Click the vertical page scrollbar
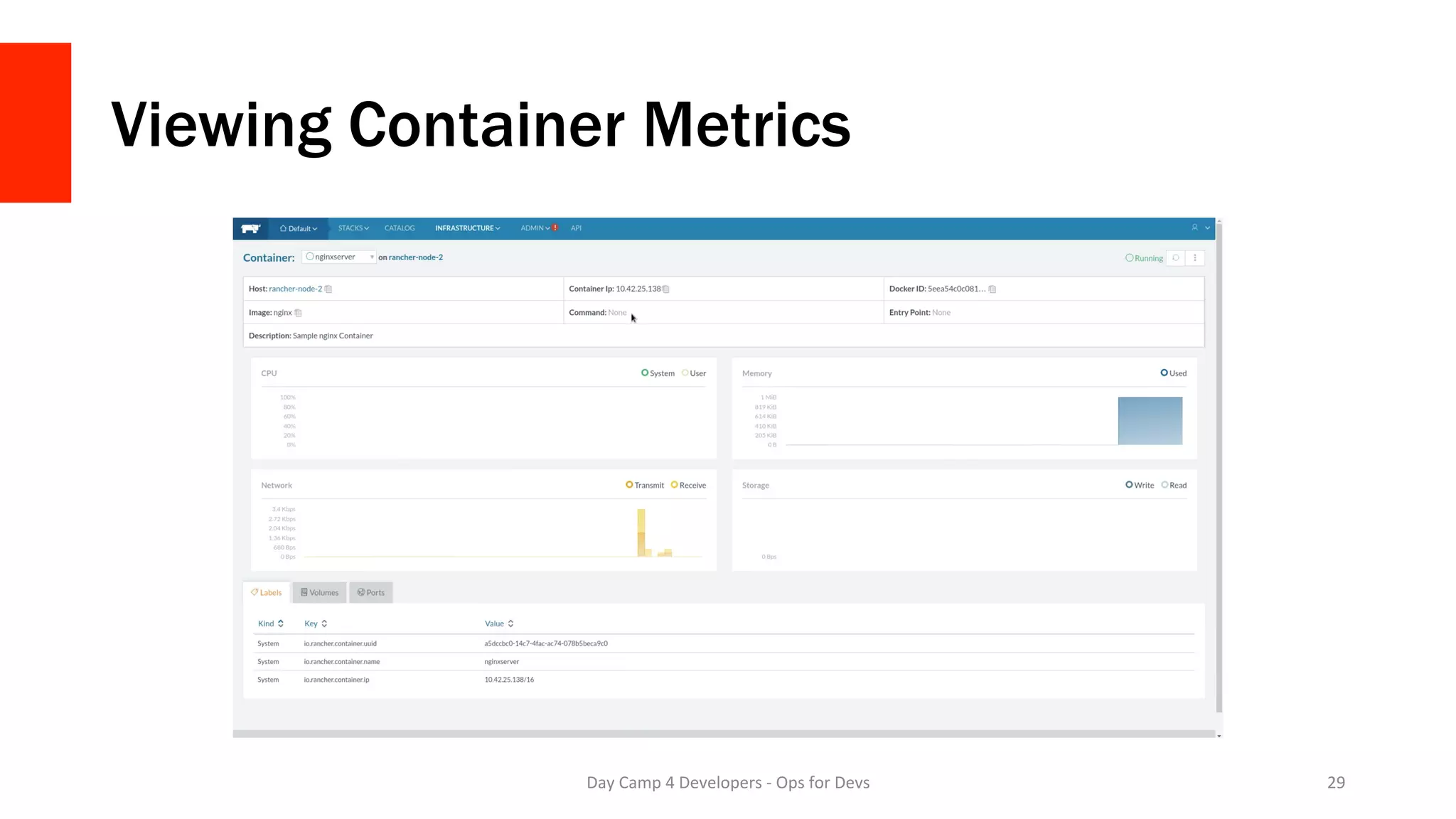Image resolution: width=1456 pixels, height=819 pixels. coord(1219,469)
